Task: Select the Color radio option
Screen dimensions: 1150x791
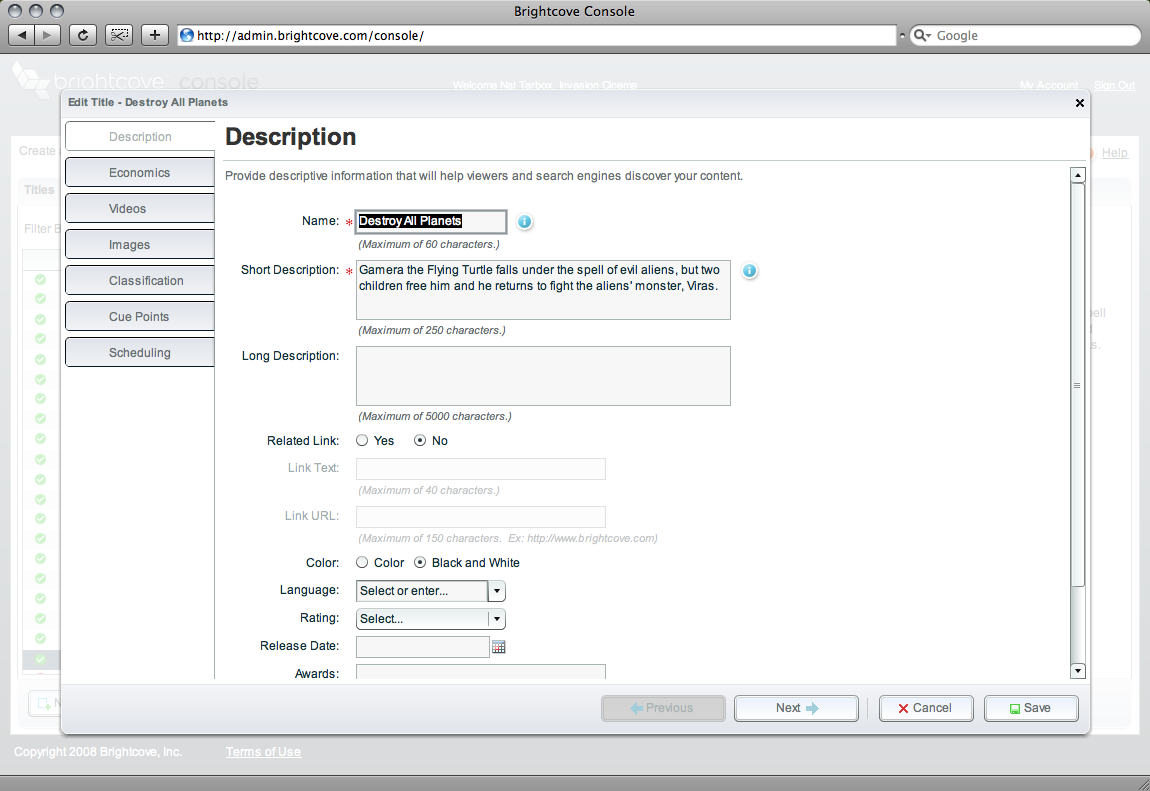Action: point(363,563)
